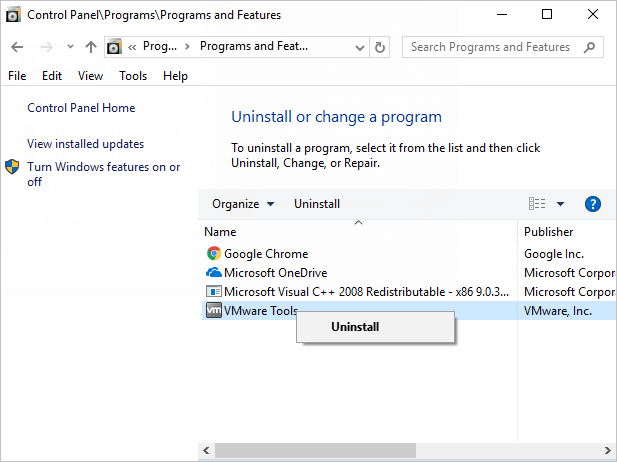This screenshot has height=462, width=617.
Task: Close the Programs and Features window
Action: tap(593, 15)
